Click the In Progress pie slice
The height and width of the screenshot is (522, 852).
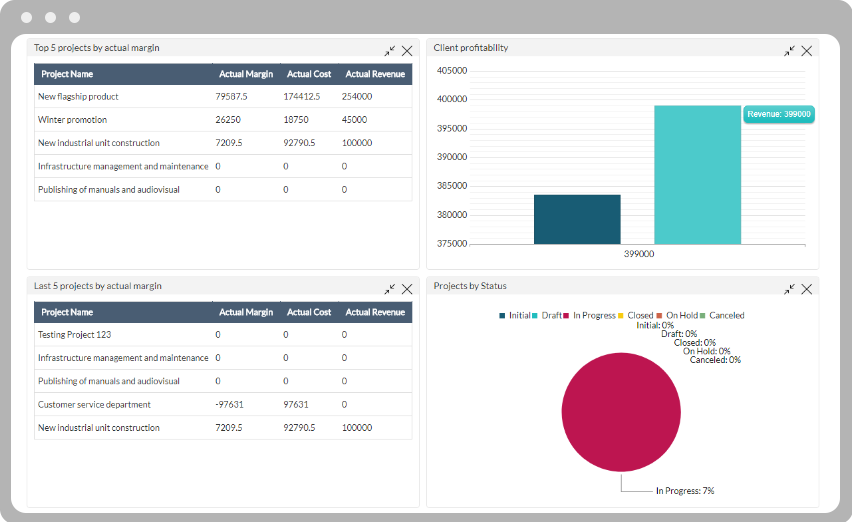tap(620, 412)
